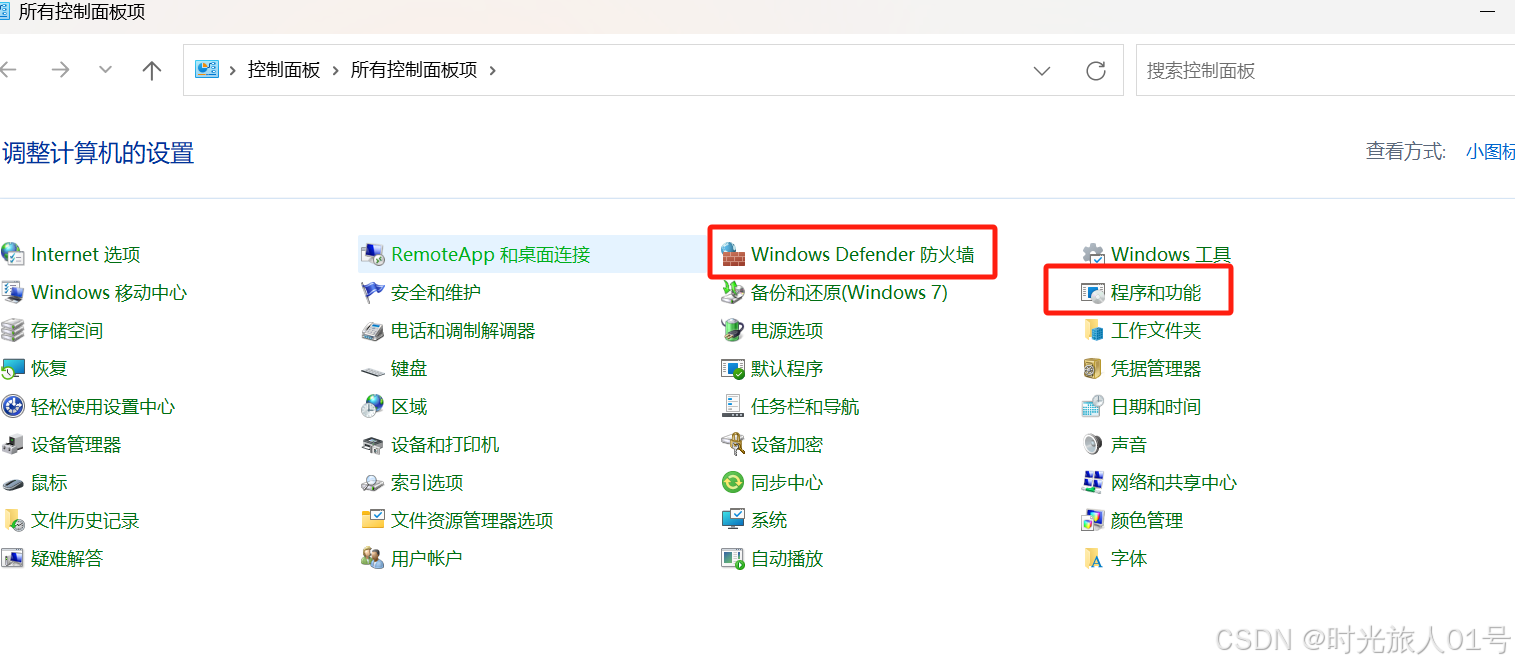1515x666 pixels.
Task: Go forward with the forward arrow
Action: pos(61,70)
